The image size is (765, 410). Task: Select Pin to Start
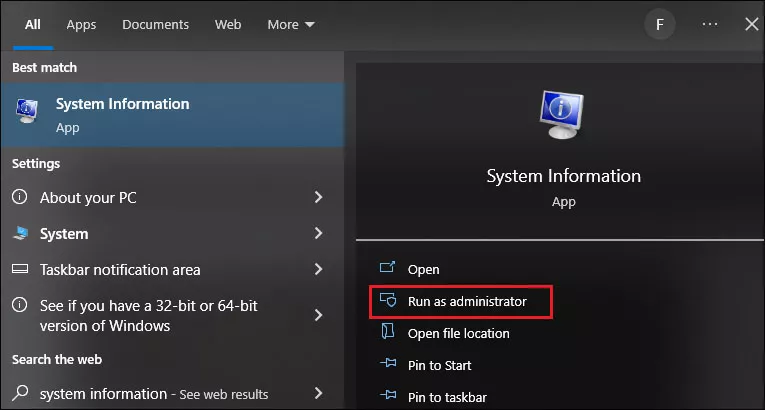coord(440,366)
